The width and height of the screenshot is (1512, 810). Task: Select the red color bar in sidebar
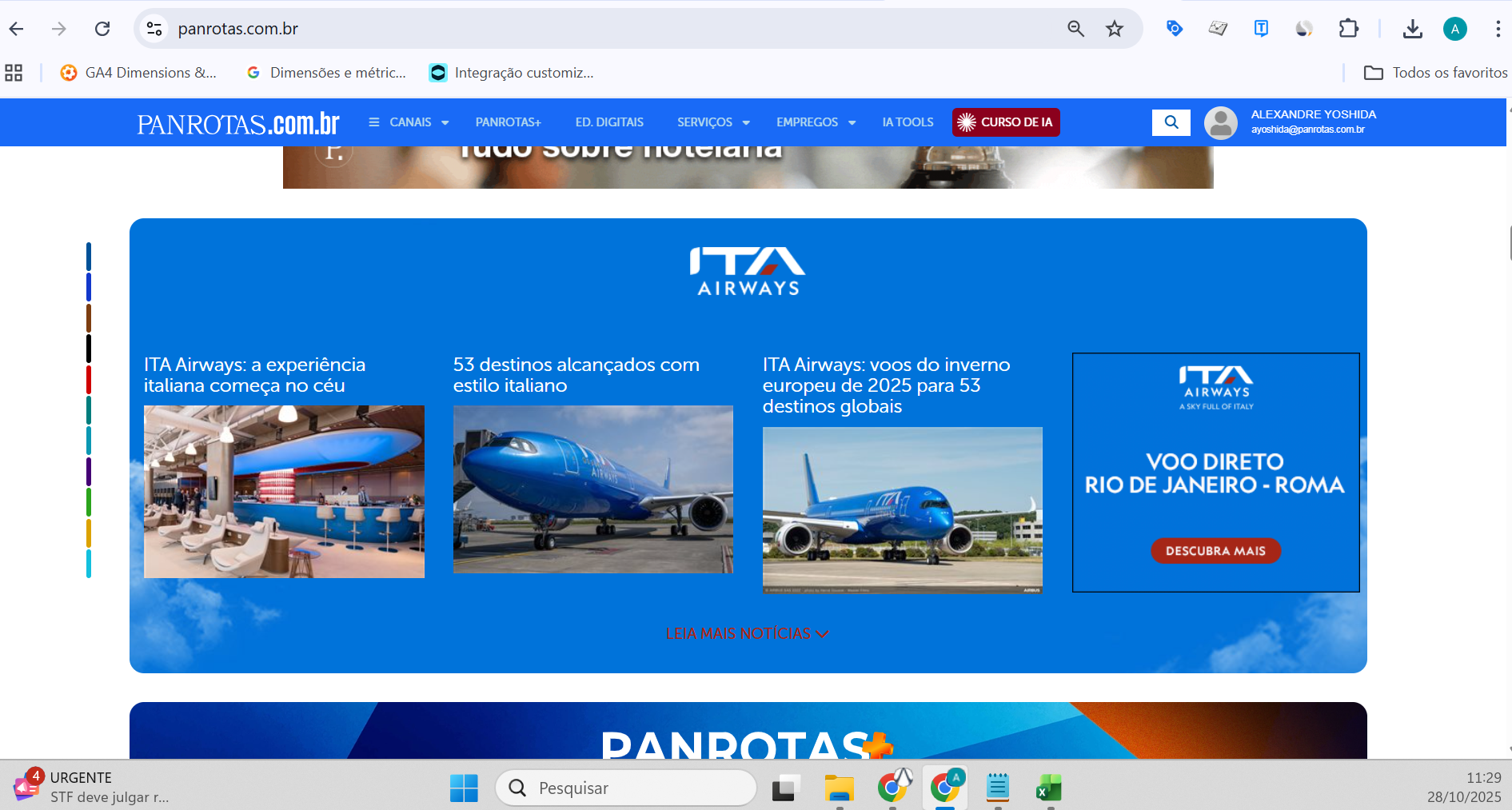89,379
